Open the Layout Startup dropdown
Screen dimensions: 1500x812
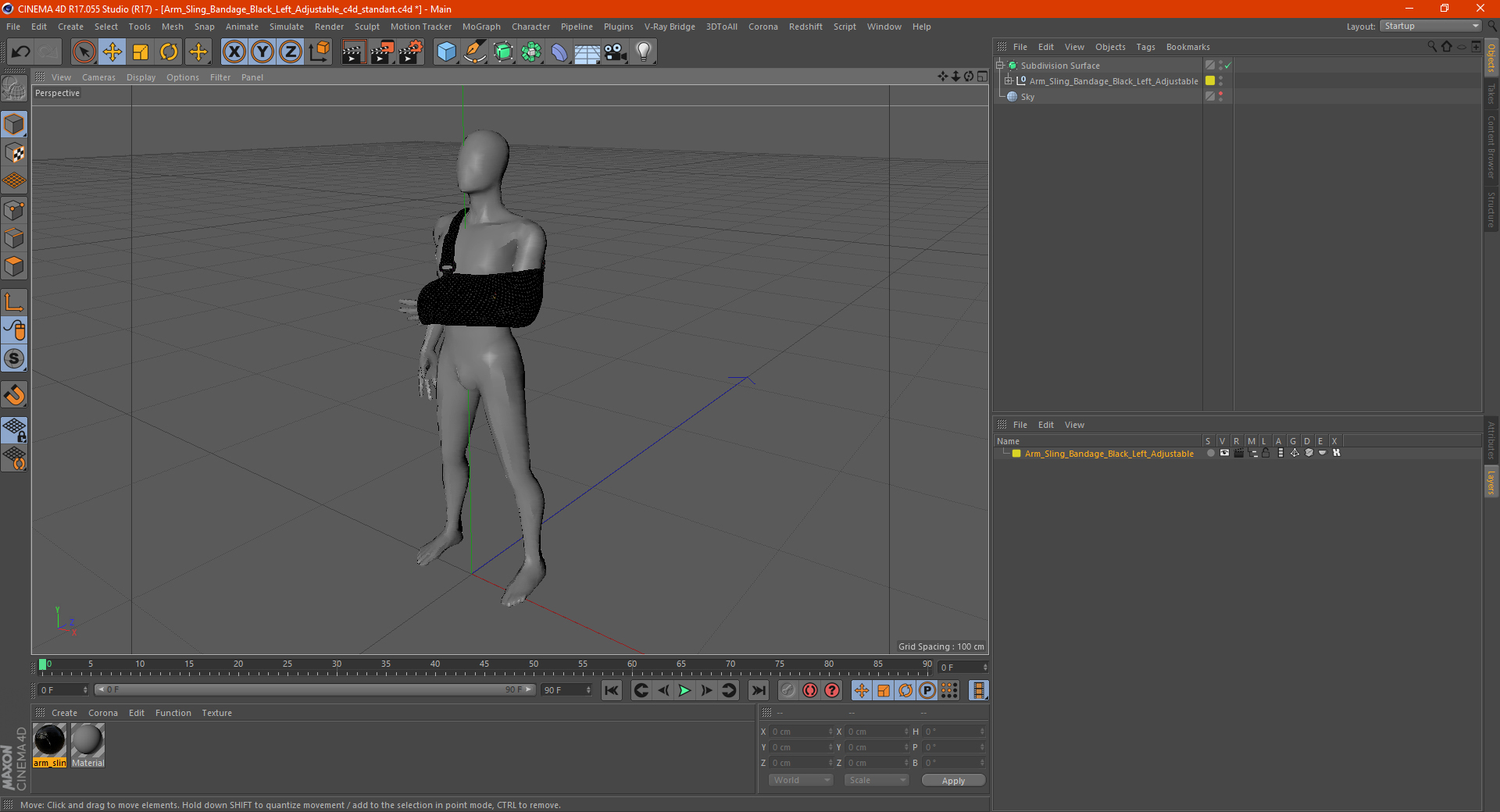1431,27
